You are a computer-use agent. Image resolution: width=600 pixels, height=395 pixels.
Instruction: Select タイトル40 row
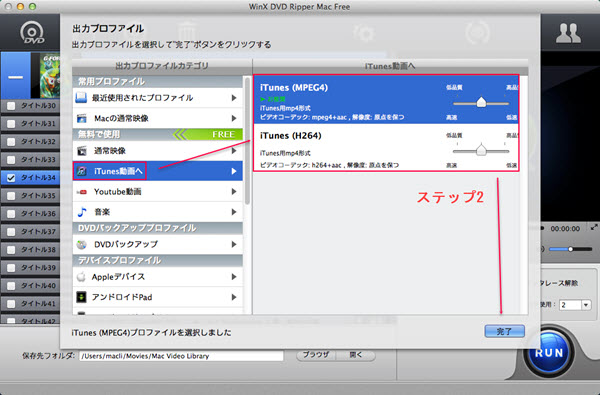[x=30, y=286]
